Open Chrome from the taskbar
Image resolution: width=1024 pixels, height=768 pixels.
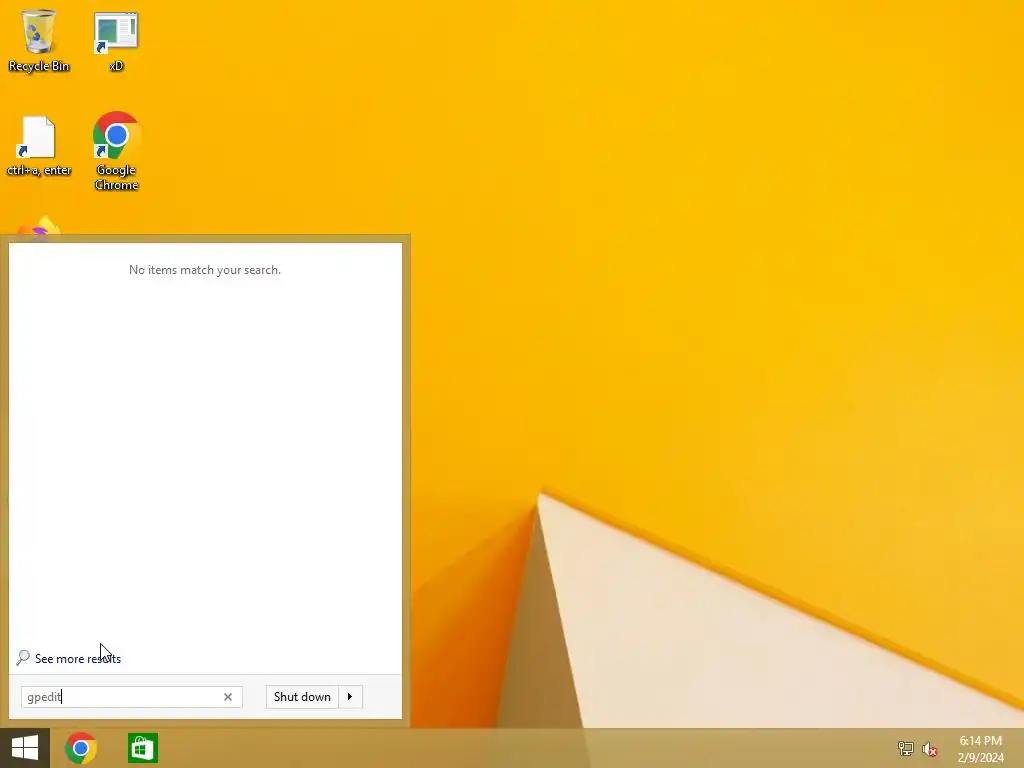(x=81, y=748)
